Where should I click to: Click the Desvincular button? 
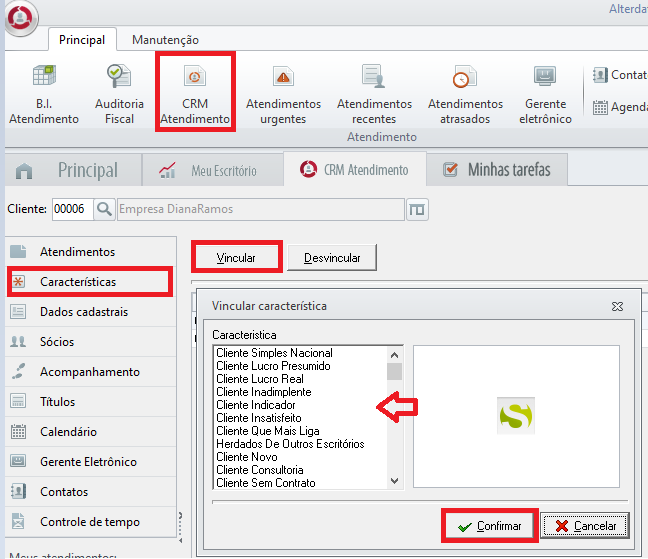click(332, 258)
